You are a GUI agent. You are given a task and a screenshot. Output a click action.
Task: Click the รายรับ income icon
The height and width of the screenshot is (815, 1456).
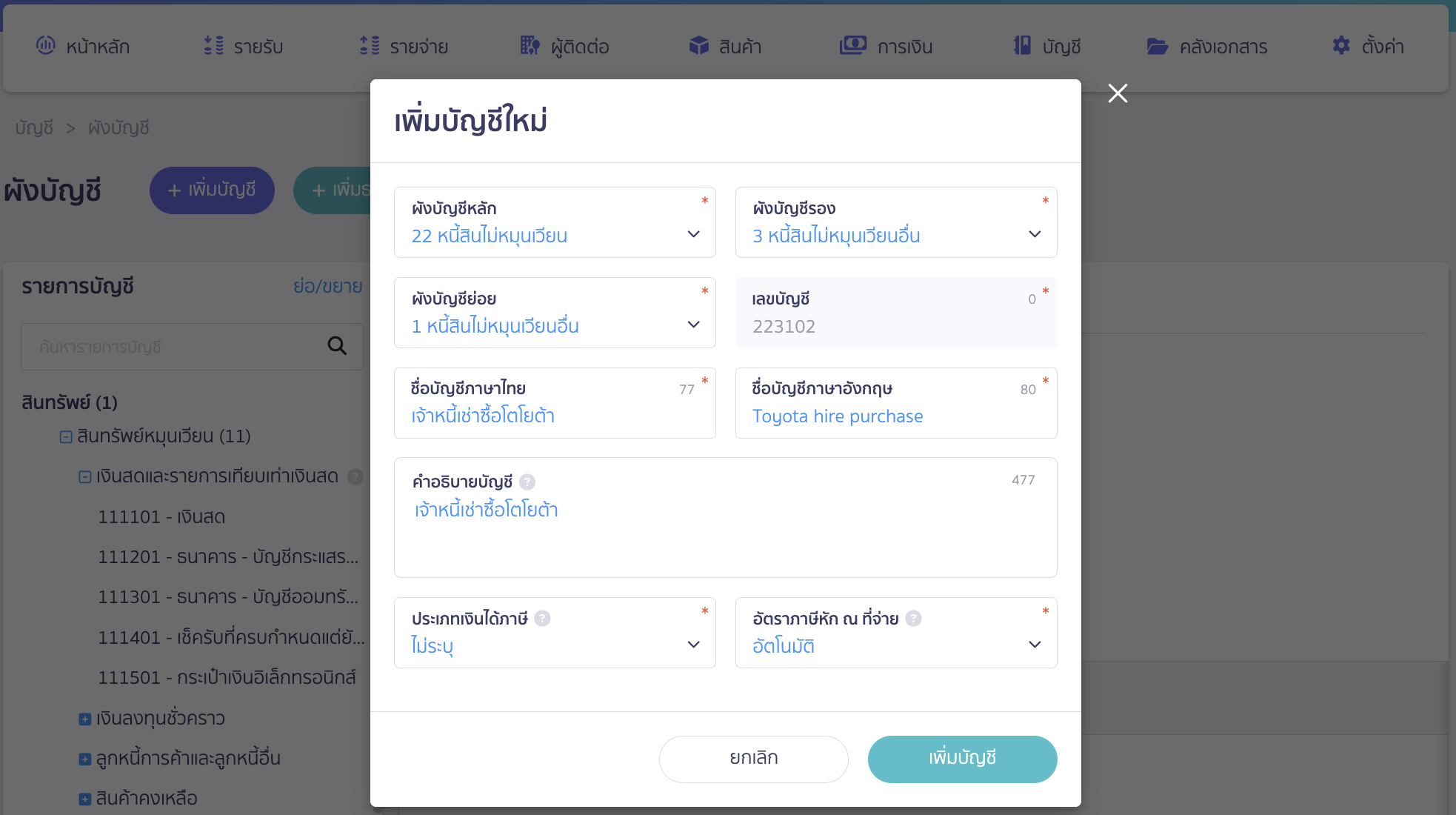[x=214, y=46]
